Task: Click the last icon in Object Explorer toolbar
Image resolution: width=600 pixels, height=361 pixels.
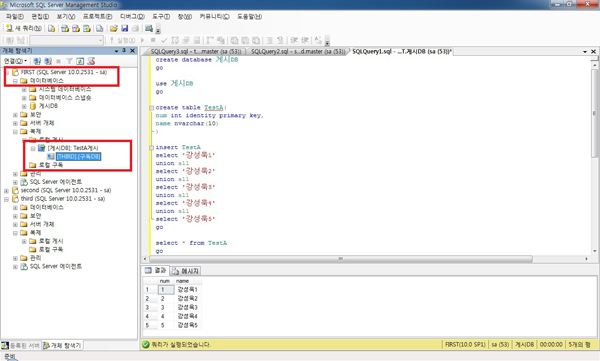Action: (91, 61)
